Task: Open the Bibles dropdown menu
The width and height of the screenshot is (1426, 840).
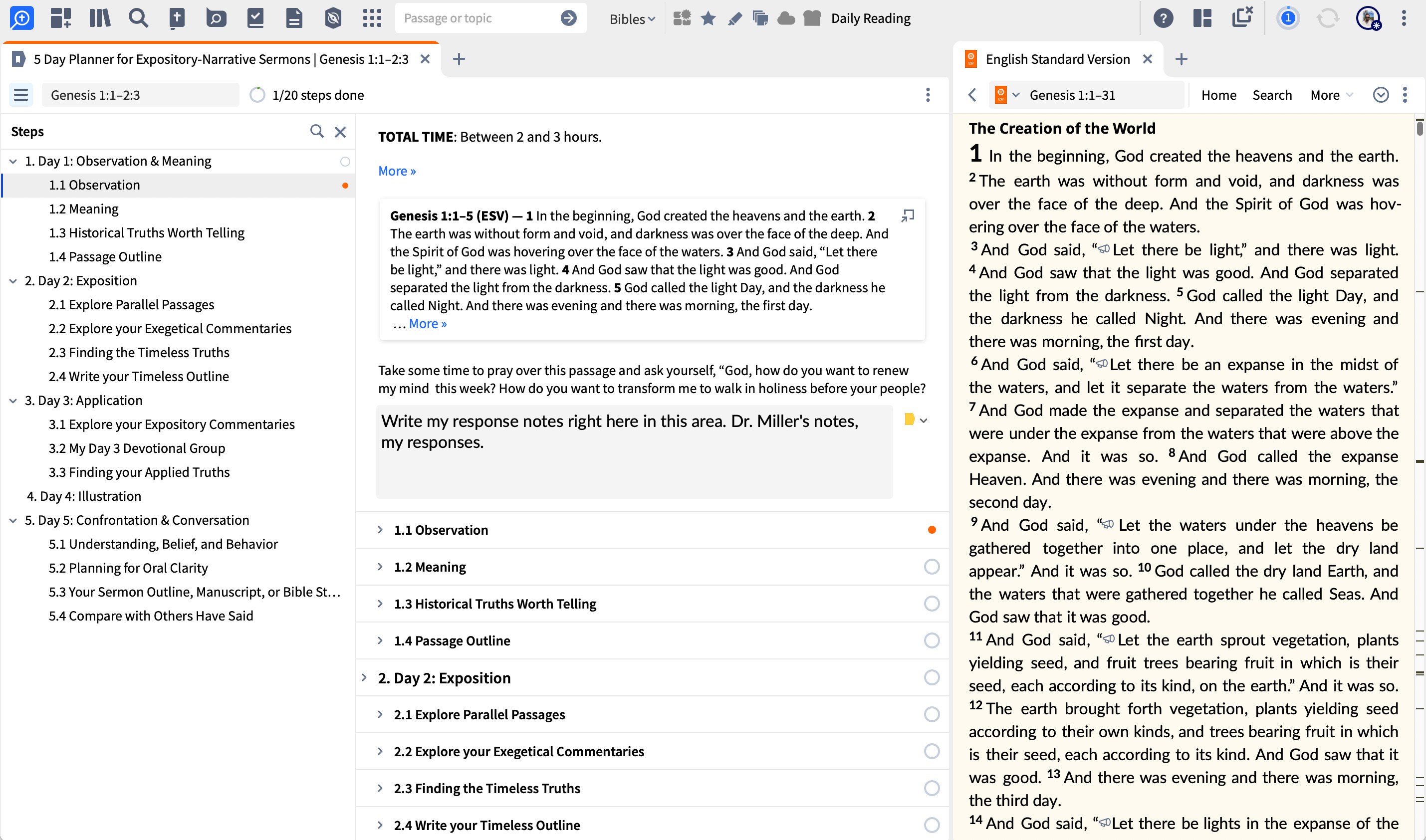Action: click(x=632, y=18)
